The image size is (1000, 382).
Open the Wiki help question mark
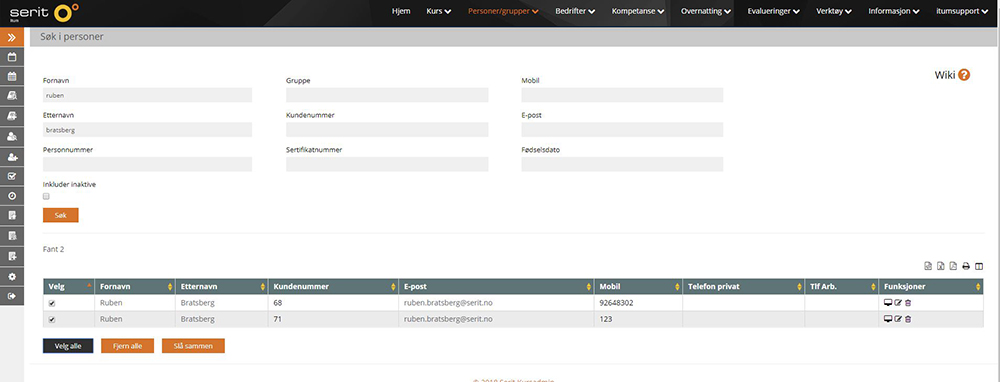(964, 75)
